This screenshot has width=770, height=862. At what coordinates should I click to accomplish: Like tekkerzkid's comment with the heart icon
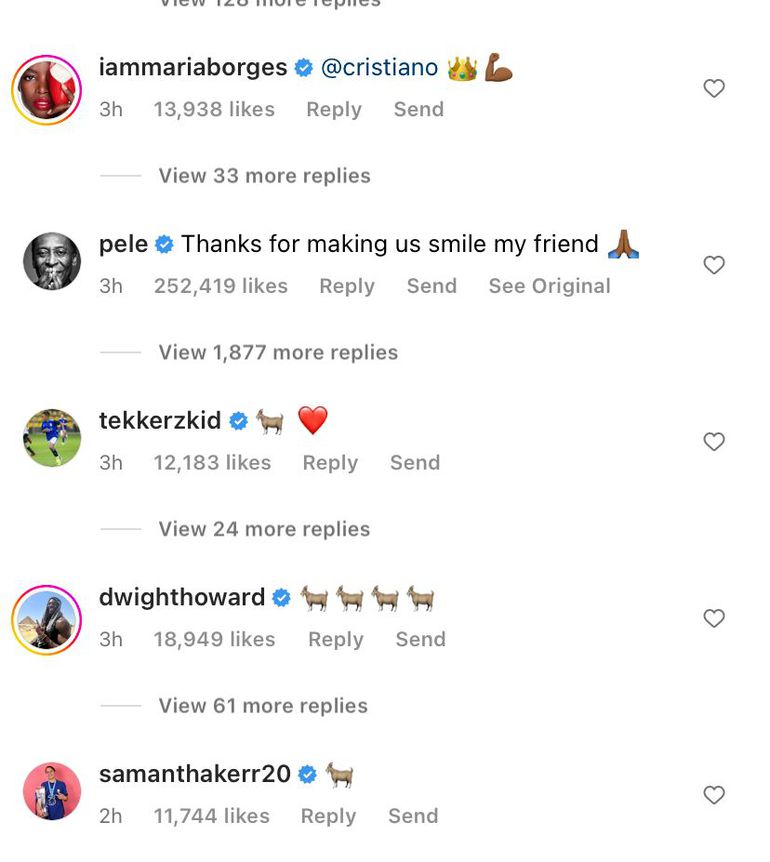(714, 442)
